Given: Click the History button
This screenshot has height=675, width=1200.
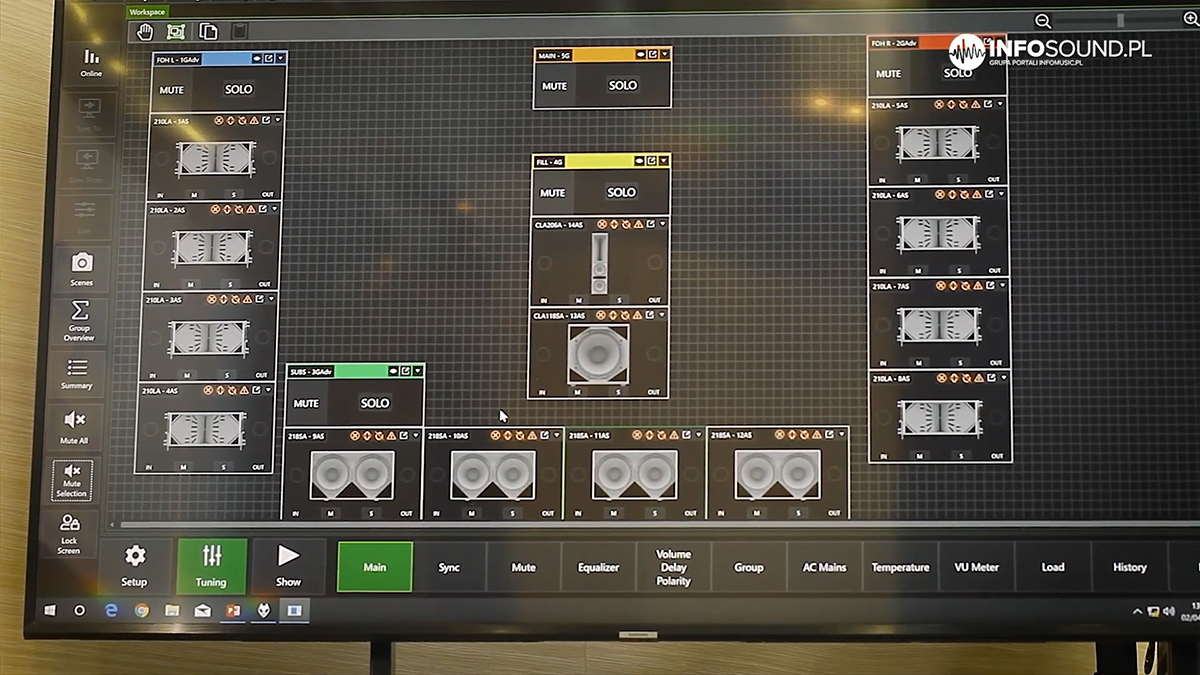Looking at the screenshot, I should (1129, 567).
